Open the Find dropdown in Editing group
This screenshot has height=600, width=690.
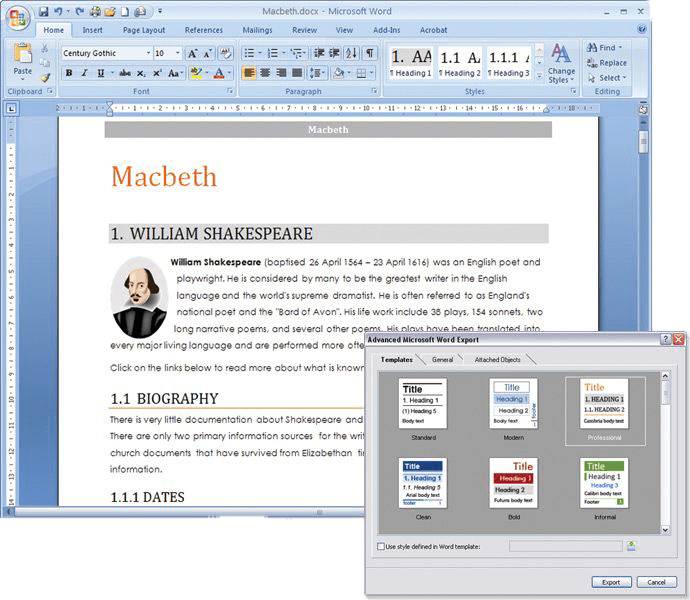click(606, 48)
